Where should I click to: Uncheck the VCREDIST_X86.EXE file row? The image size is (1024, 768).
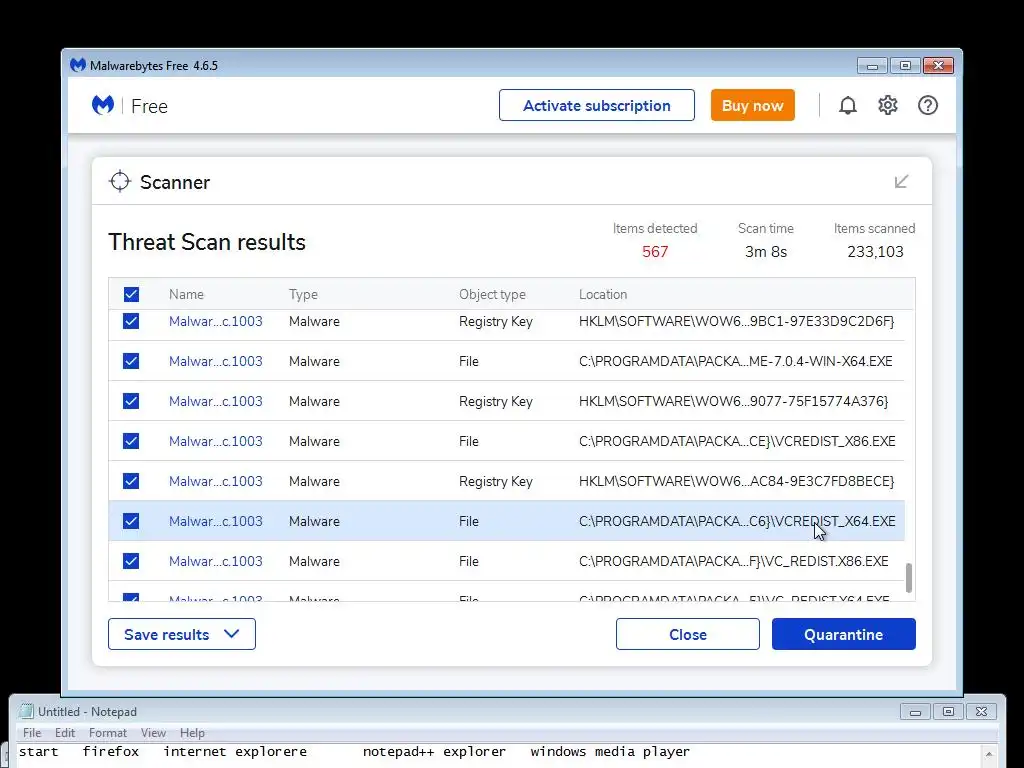point(131,441)
